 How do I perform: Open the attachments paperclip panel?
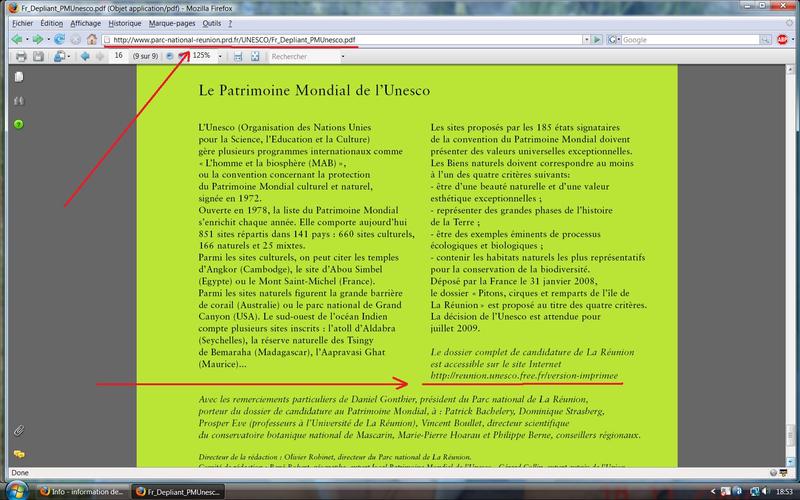pos(18,431)
